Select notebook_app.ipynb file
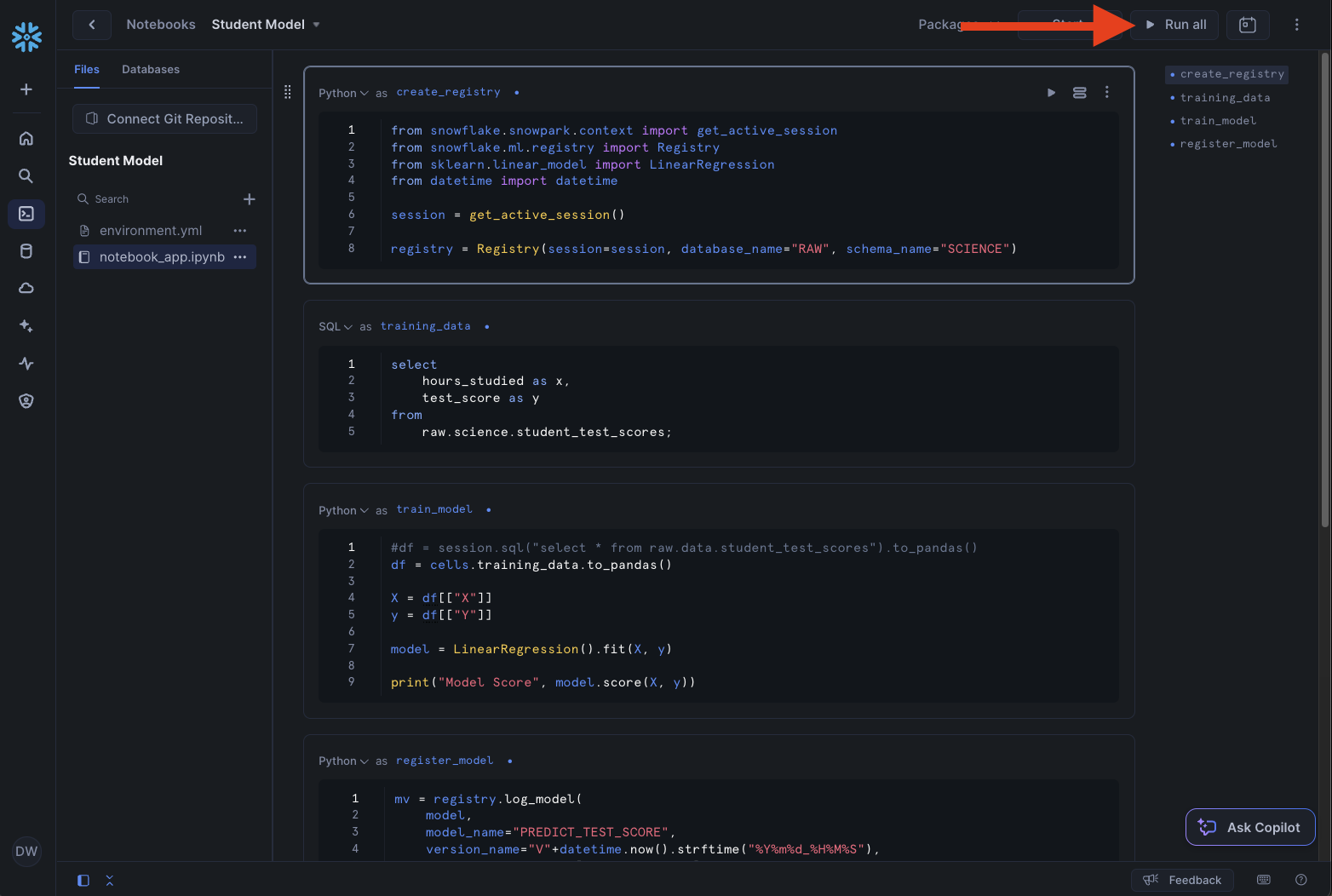Image resolution: width=1332 pixels, height=896 pixels. [162, 257]
